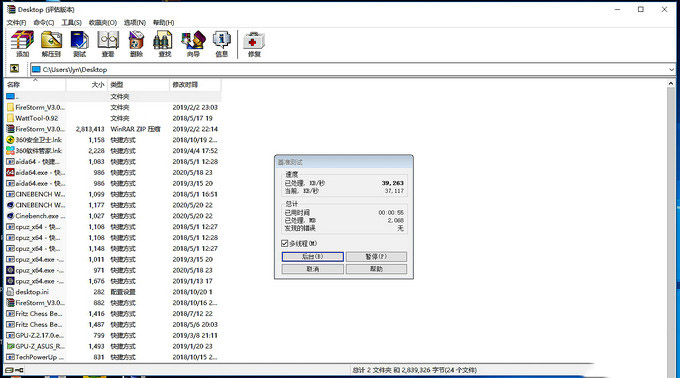The height and width of the screenshot is (378, 680).
Task: Select the FireStorm_V3.0 ZIP archive icon
Action: 10,129
